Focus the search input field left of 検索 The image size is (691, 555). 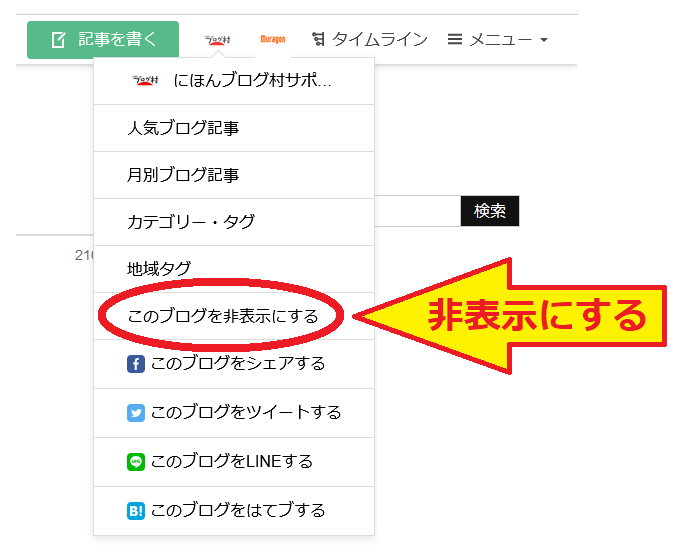coord(417,211)
